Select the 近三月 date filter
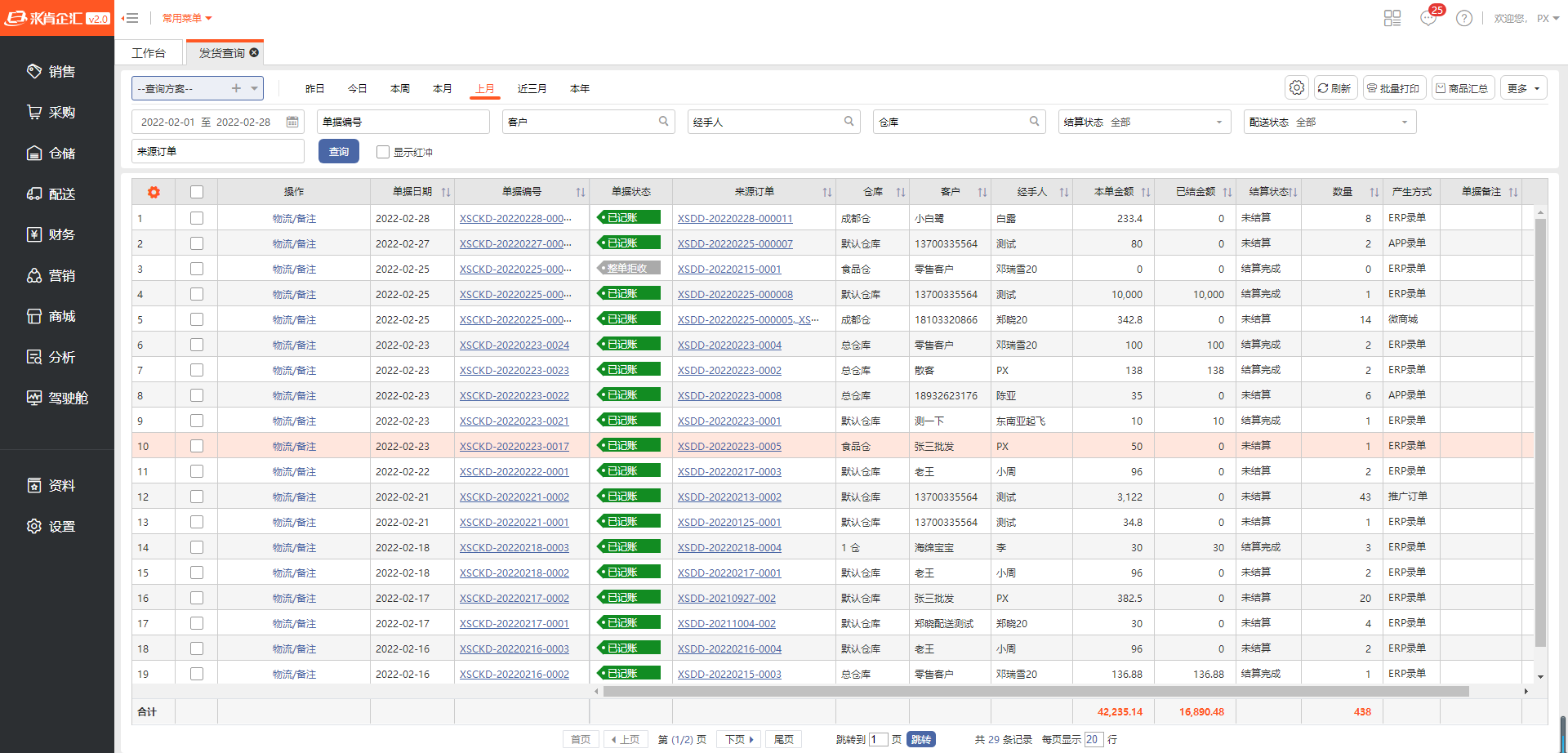This screenshot has height=753, width=1568. coord(532,88)
